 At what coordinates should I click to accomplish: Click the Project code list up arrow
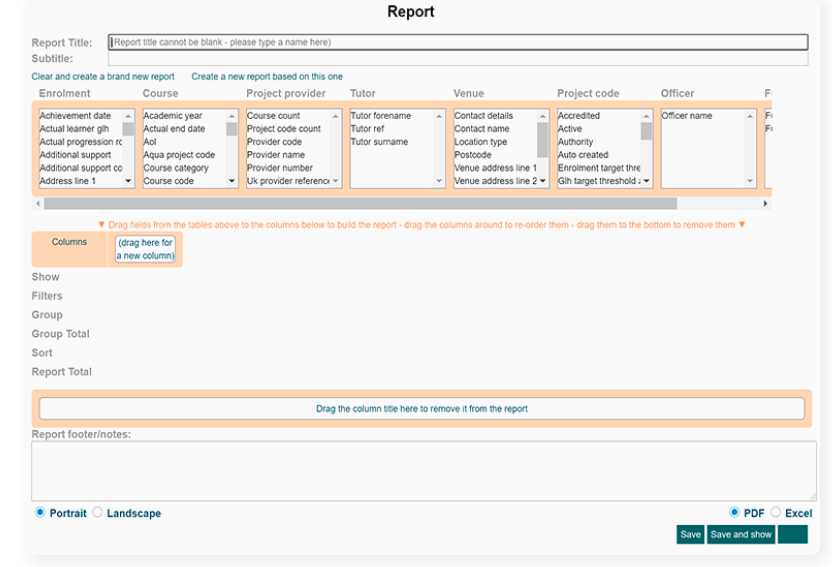coord(647,116)
